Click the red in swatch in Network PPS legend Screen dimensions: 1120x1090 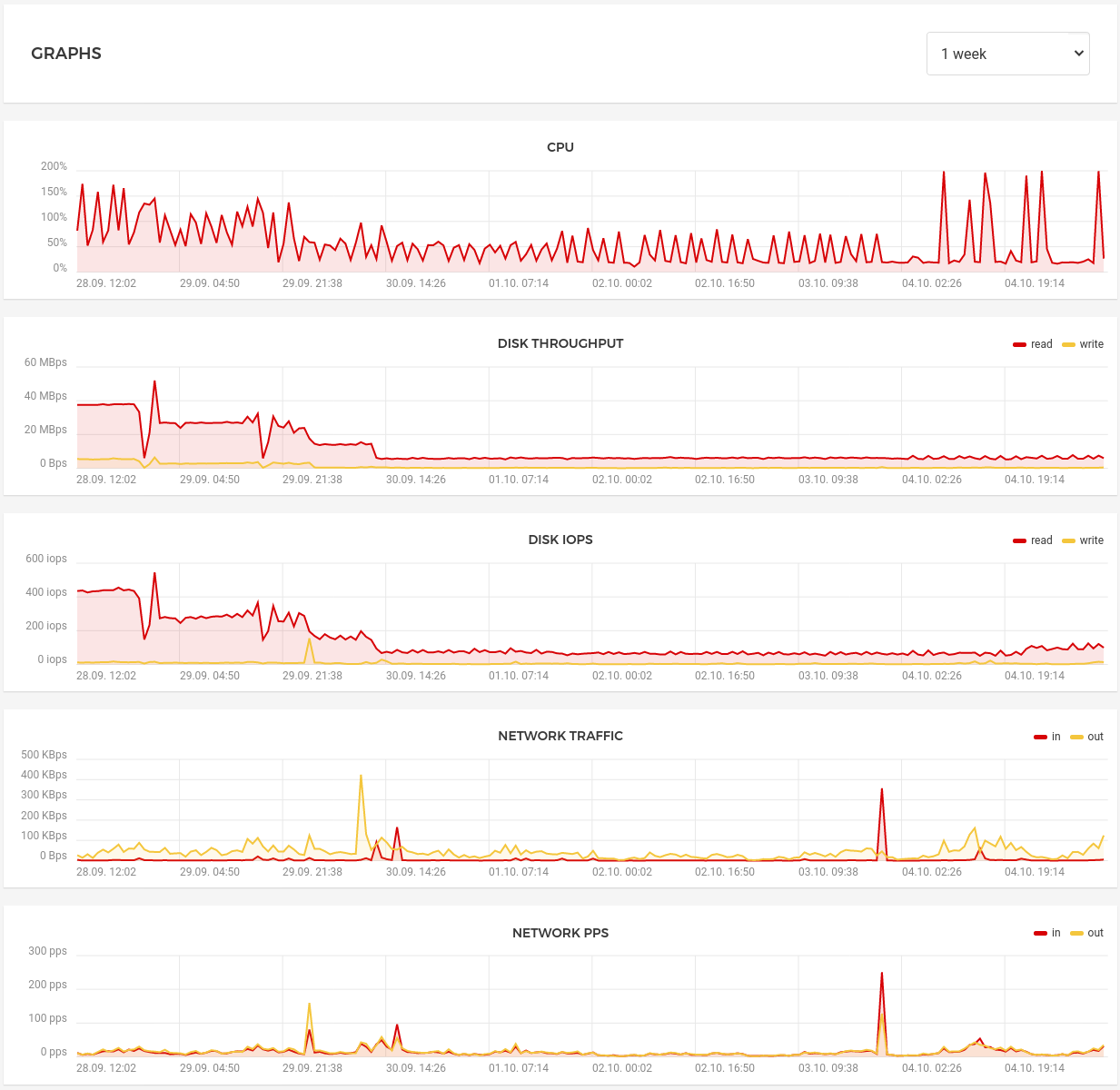click(1040, 933)
